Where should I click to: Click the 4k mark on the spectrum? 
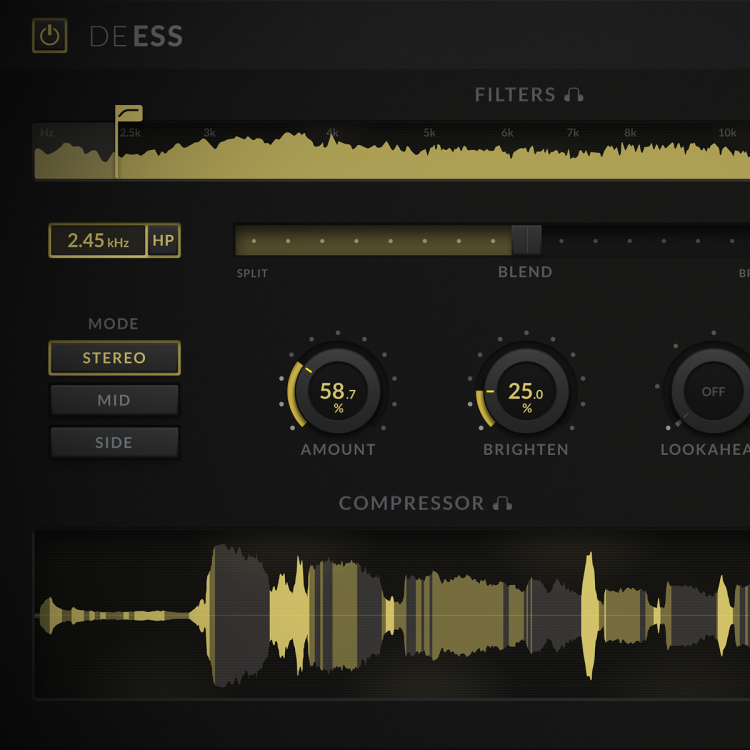332,133
